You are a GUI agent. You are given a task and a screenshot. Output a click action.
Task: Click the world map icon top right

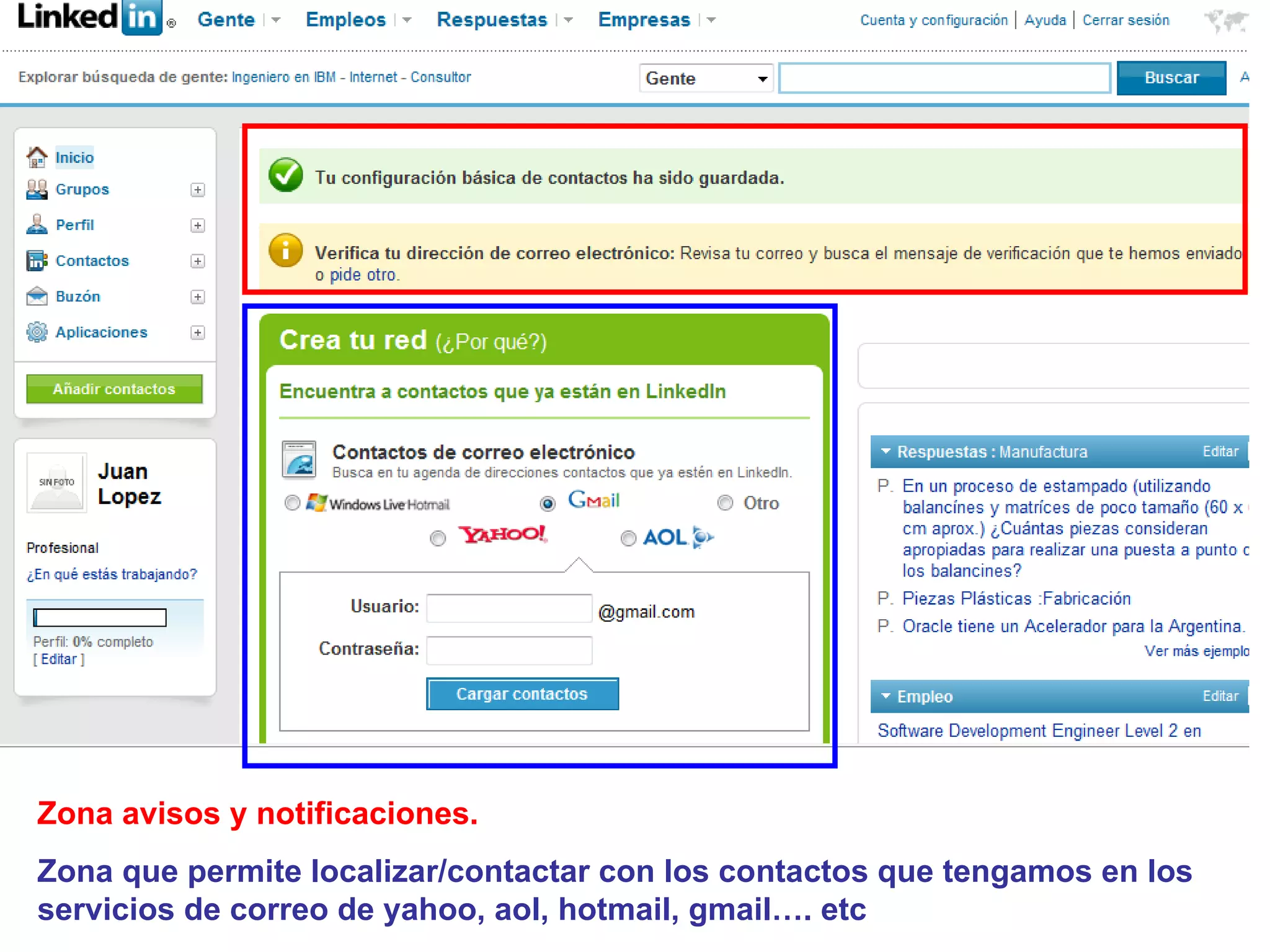(1226, 20)
